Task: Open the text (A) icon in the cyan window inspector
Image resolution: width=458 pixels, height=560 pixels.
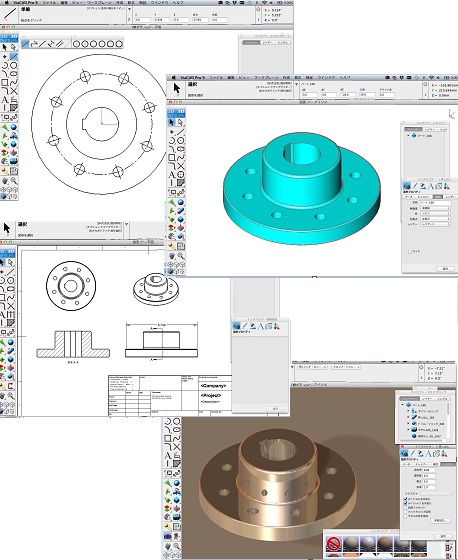Action: (x=430, y=186)
